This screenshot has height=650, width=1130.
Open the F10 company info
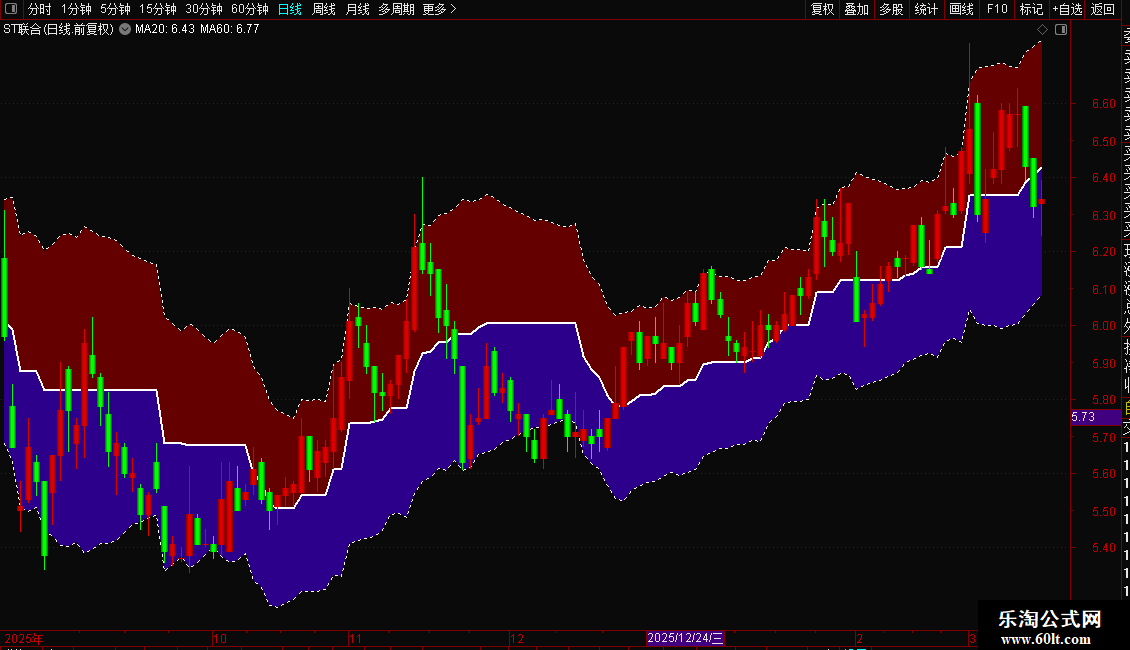tap(997, 9)
